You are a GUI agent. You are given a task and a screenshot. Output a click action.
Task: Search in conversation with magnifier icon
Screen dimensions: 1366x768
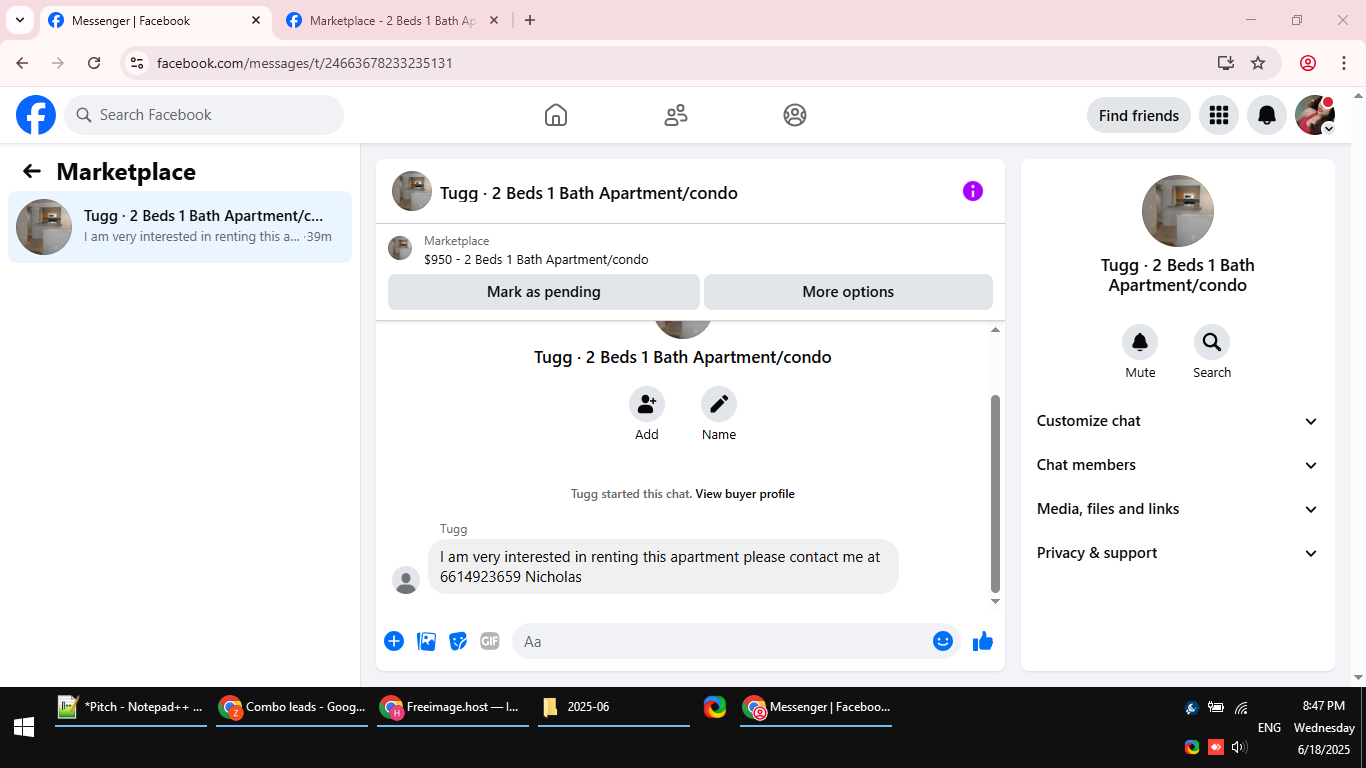(1212, 343)
